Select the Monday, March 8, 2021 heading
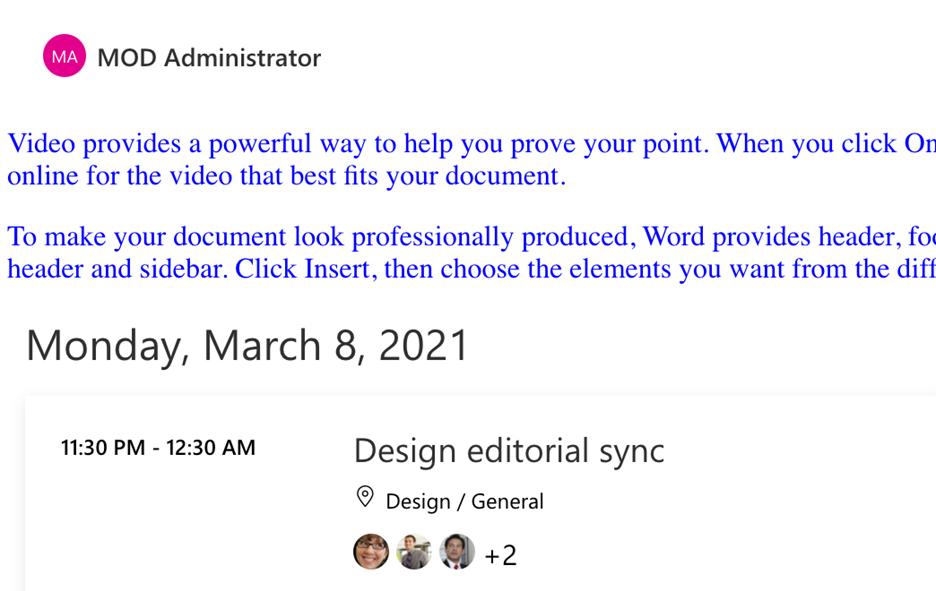Screen dimensions: 936x591 (247, 346)
